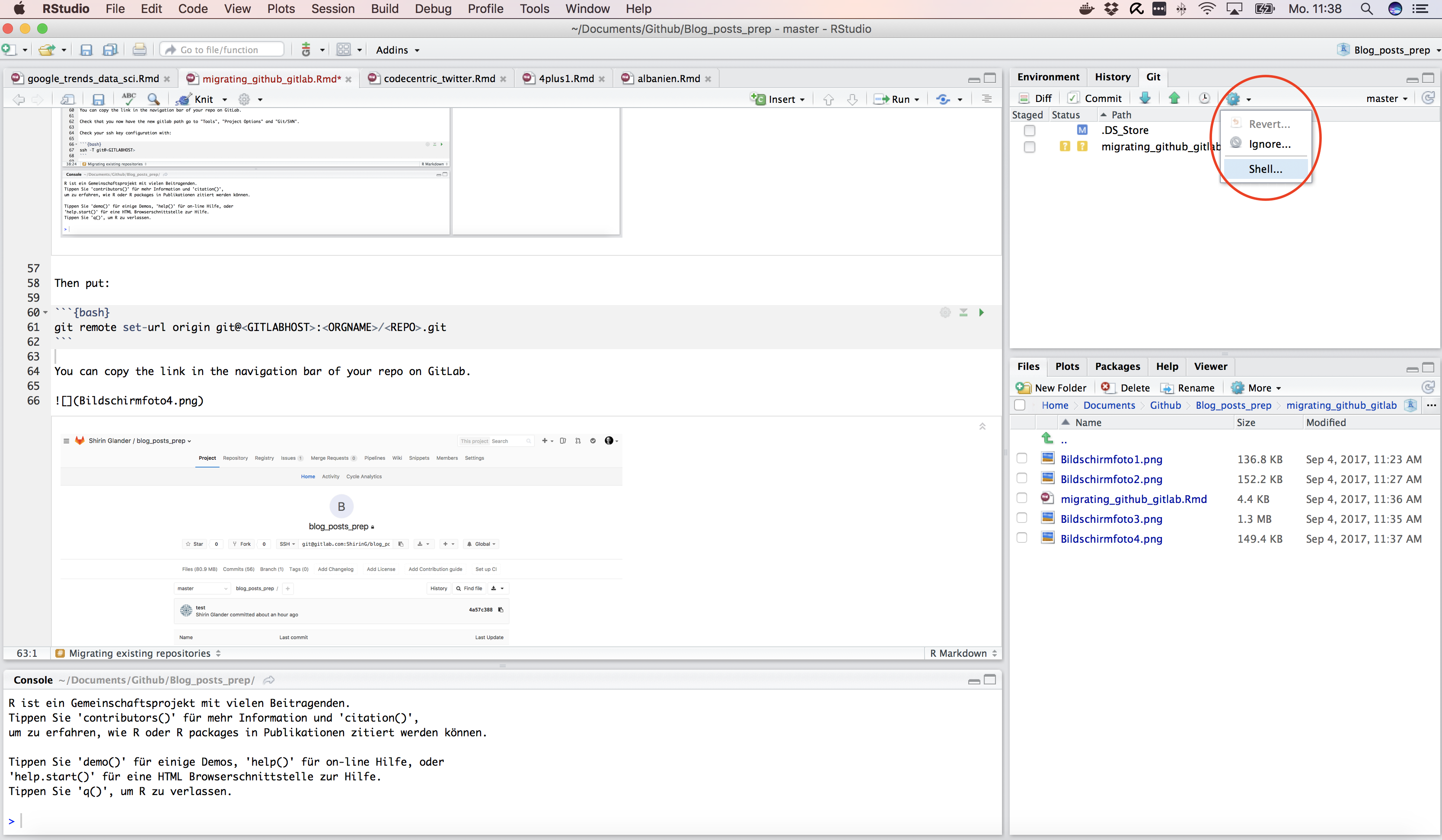Open bash chunk options gear

click(945, 312)
